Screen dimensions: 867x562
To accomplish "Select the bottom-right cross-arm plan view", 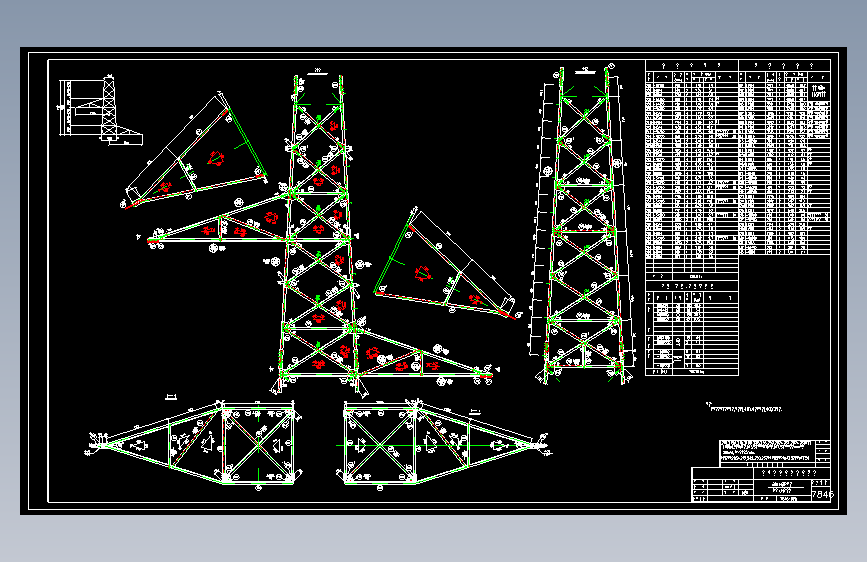I will 445,444.
